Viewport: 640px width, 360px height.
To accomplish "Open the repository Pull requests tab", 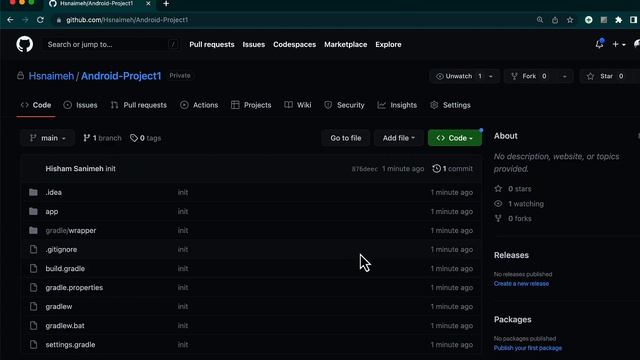I will point(139,105).
